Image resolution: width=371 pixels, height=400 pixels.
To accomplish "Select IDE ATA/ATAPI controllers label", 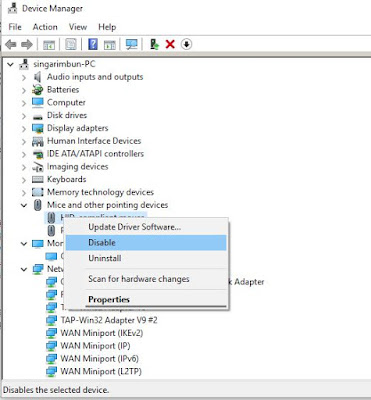I will 95,154.
